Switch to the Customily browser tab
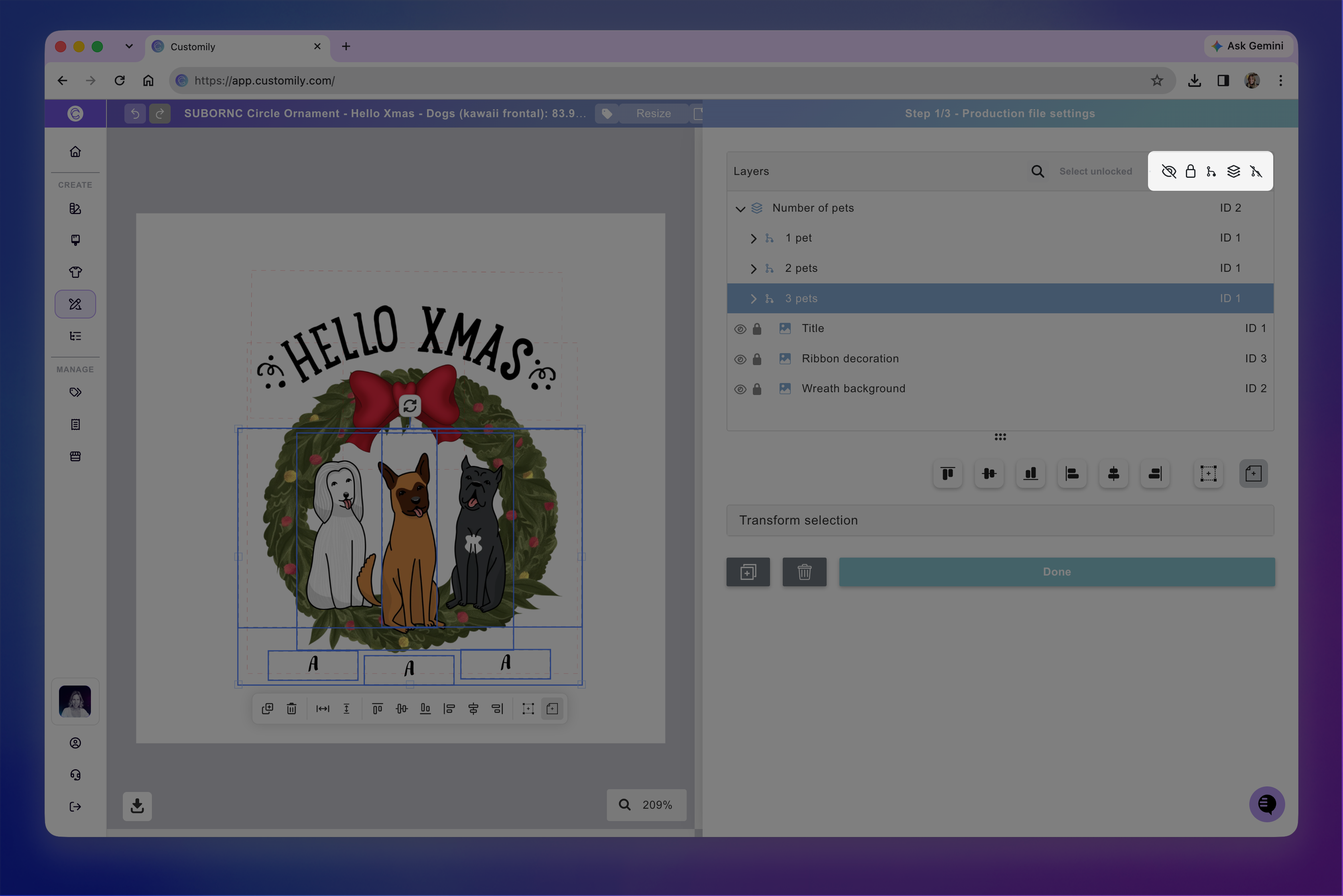 pos(237,47)
